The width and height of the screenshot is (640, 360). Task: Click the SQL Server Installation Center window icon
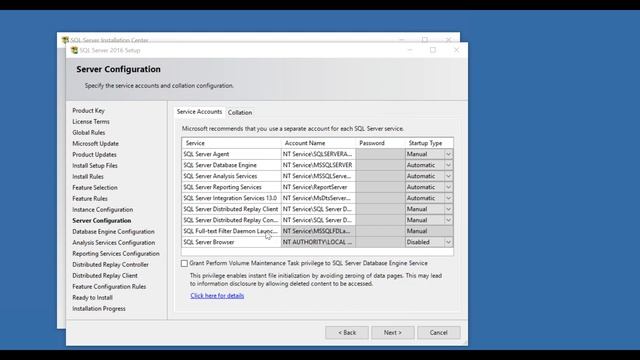[x=65, y=40]
